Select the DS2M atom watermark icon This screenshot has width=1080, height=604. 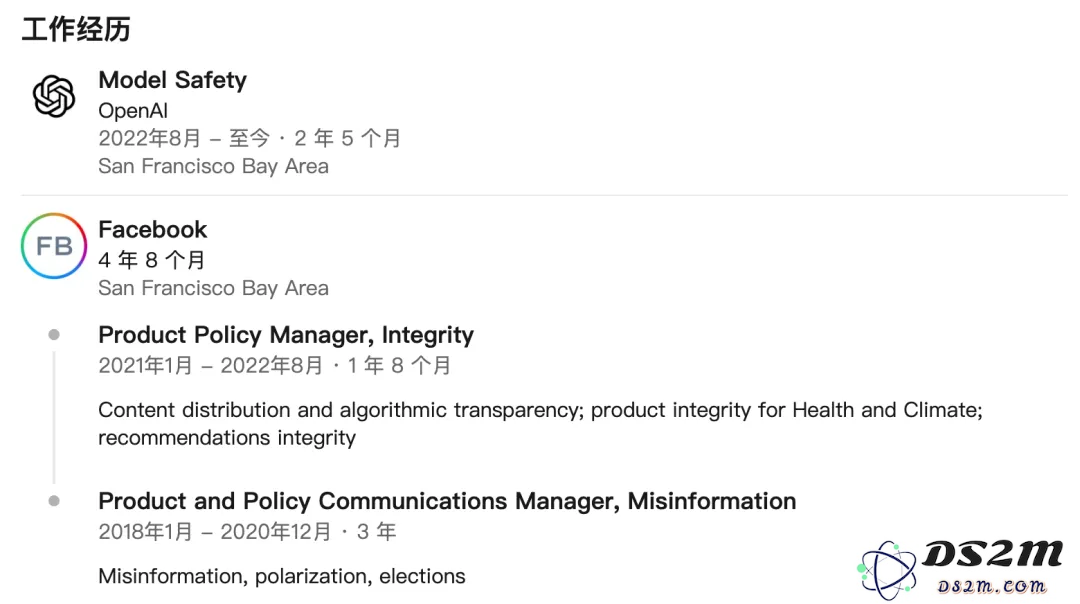click(x=887, y=570)
